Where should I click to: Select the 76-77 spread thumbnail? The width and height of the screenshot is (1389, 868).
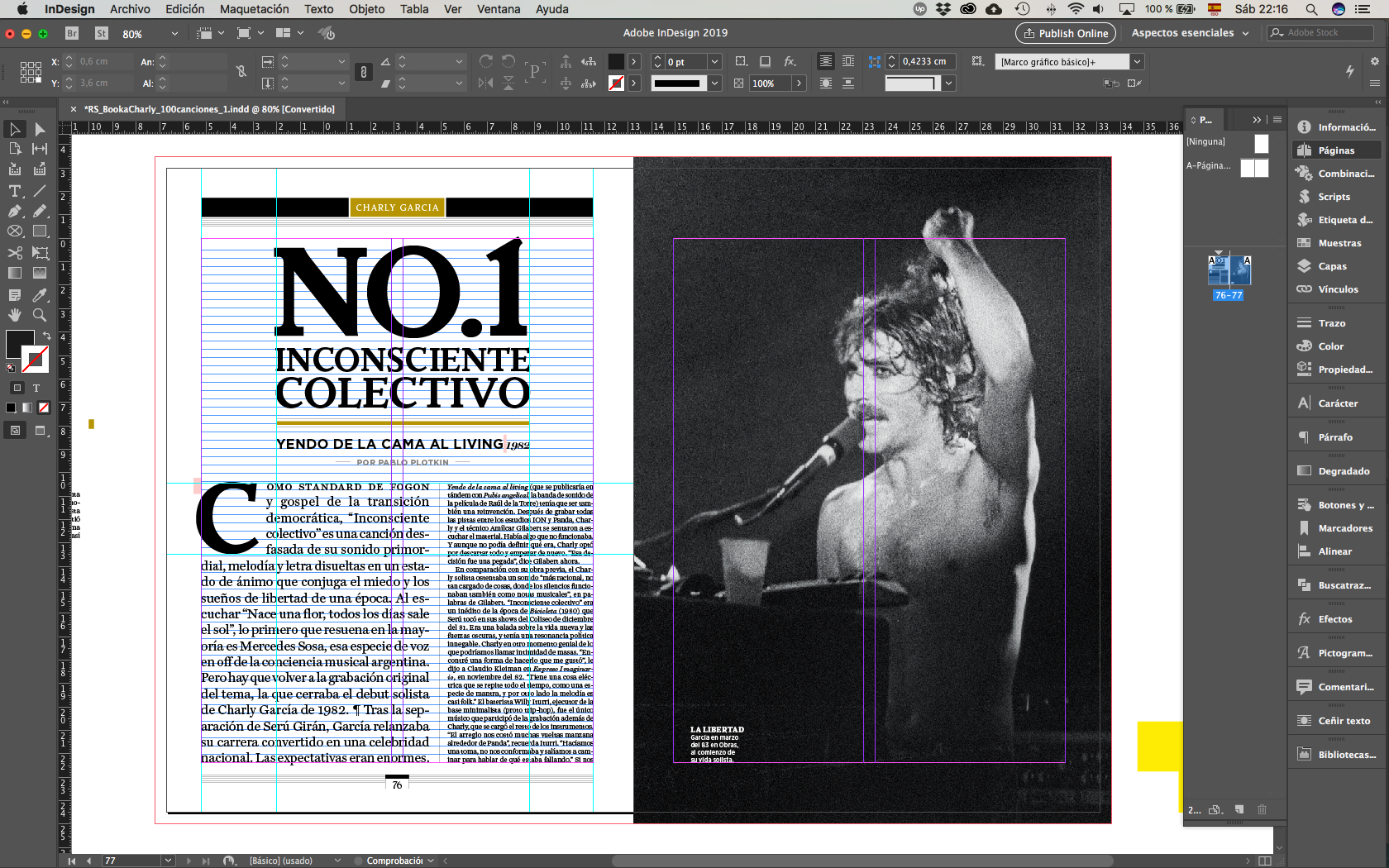tap(1229, 270)
